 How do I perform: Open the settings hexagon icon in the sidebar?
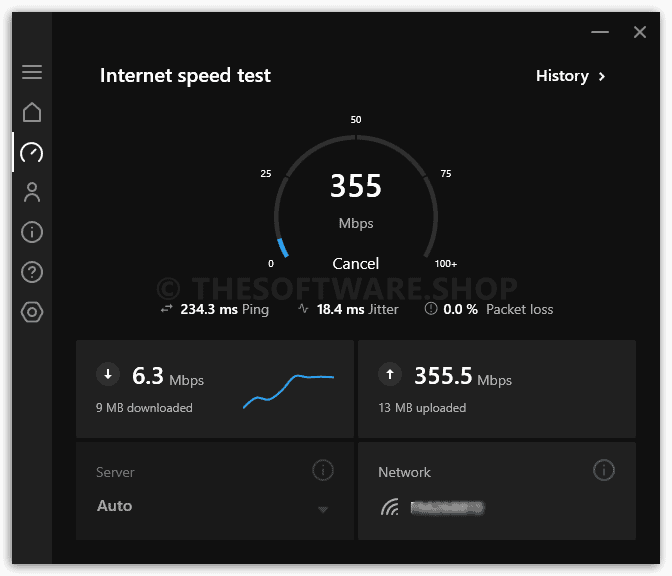point(32,312)
